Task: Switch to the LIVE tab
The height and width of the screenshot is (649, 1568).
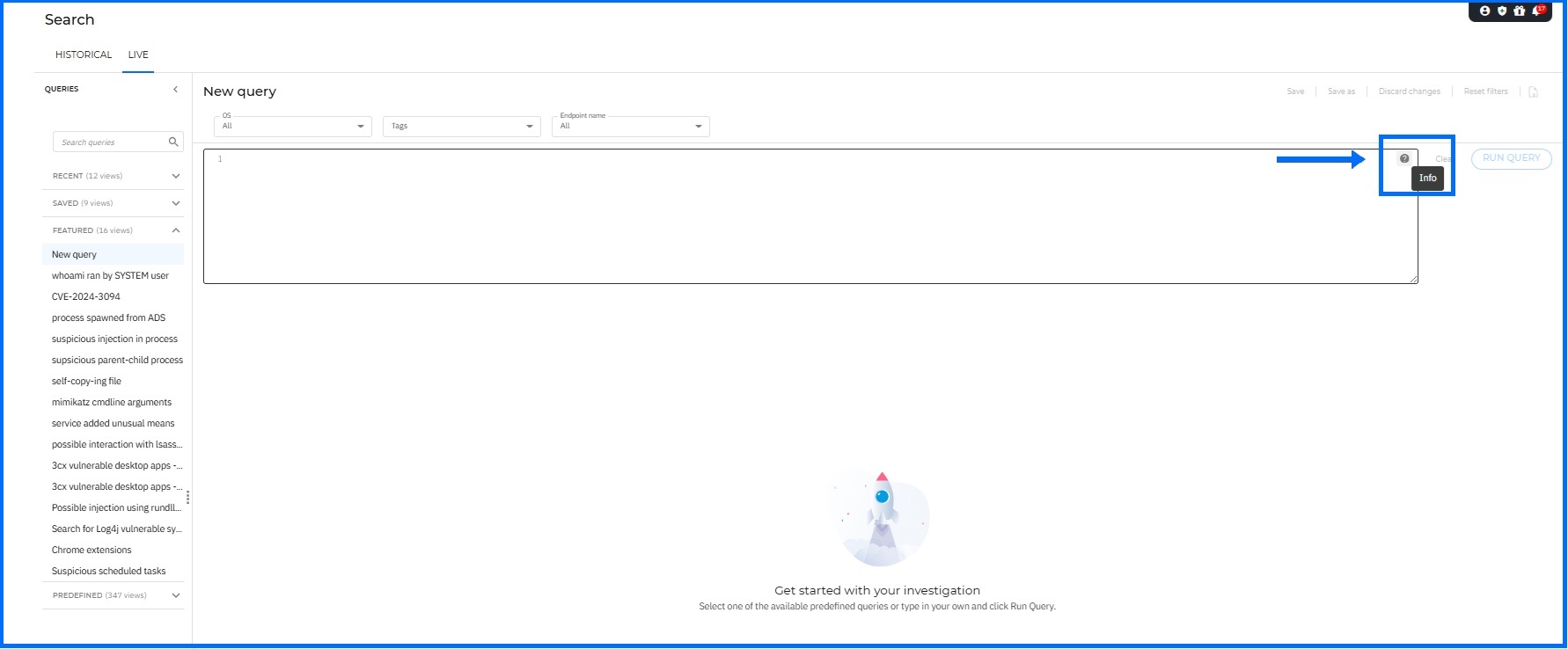Action: pyautogui.click(x=138, y=55)
